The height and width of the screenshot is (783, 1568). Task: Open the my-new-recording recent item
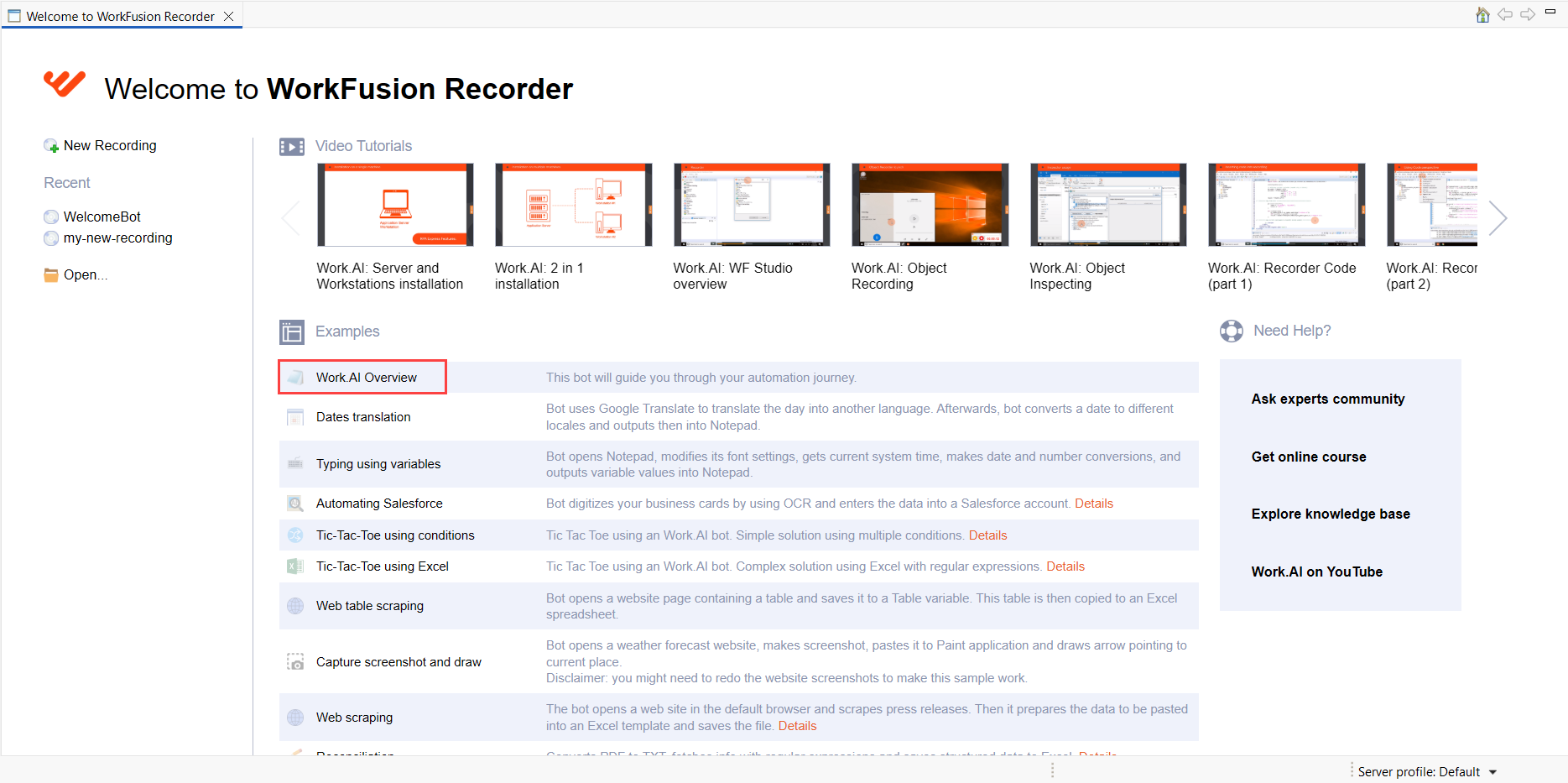click(x=117, y=238)
